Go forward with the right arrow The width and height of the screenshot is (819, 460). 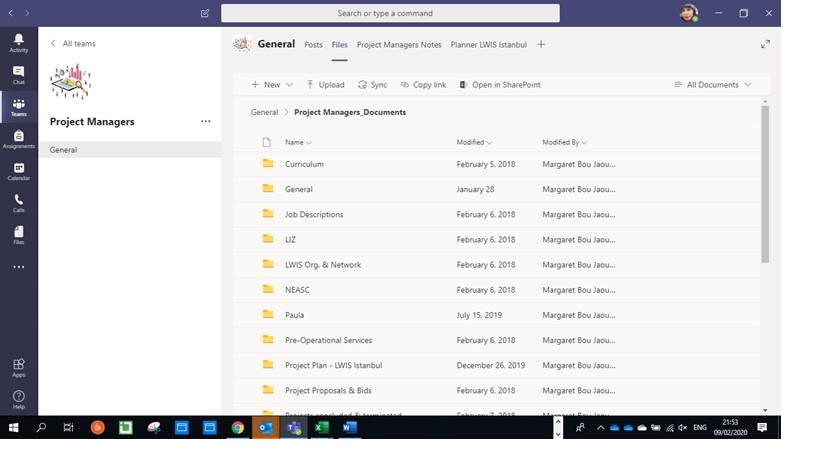click(x=27, y=13)
